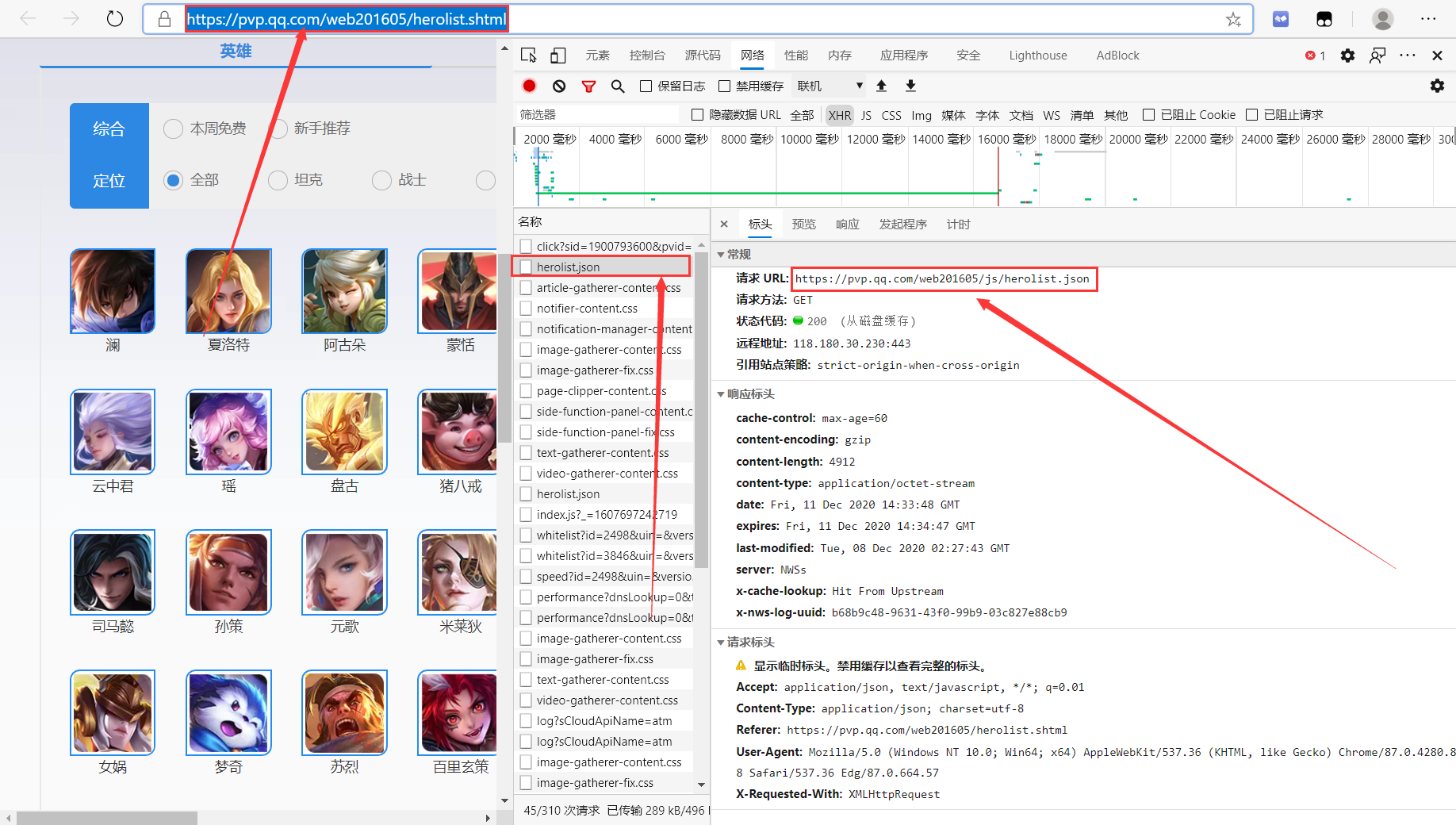The width and height of the screenshot is (1456, 825).
Task: Enable the 禁用缓存 checkbox
Action: pyautogui.click(x=724, y=86)
